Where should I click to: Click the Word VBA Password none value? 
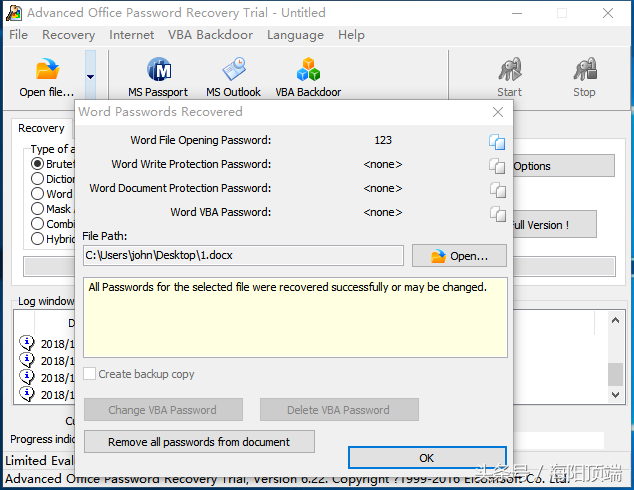(383, 212)
